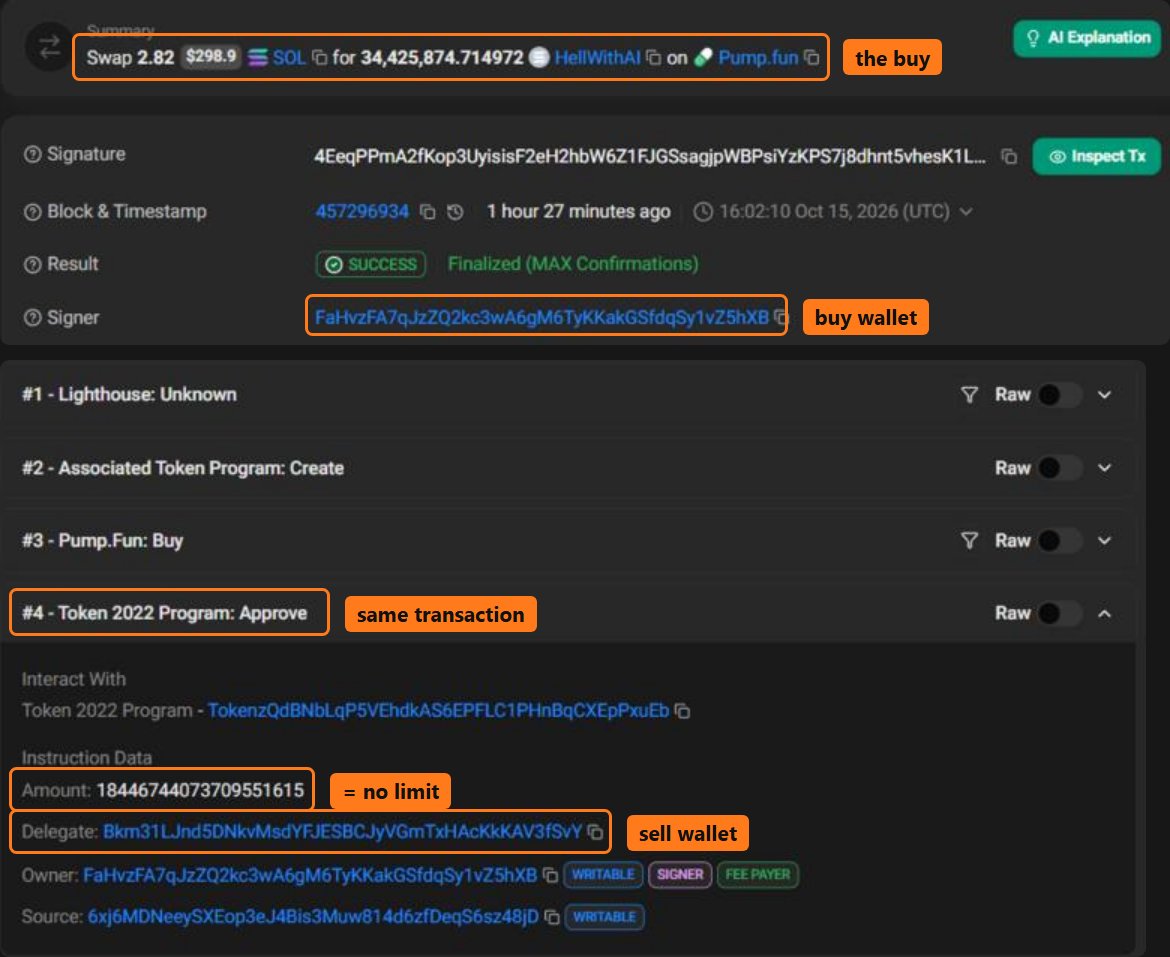Copy the Source account address

pos(552,917)
